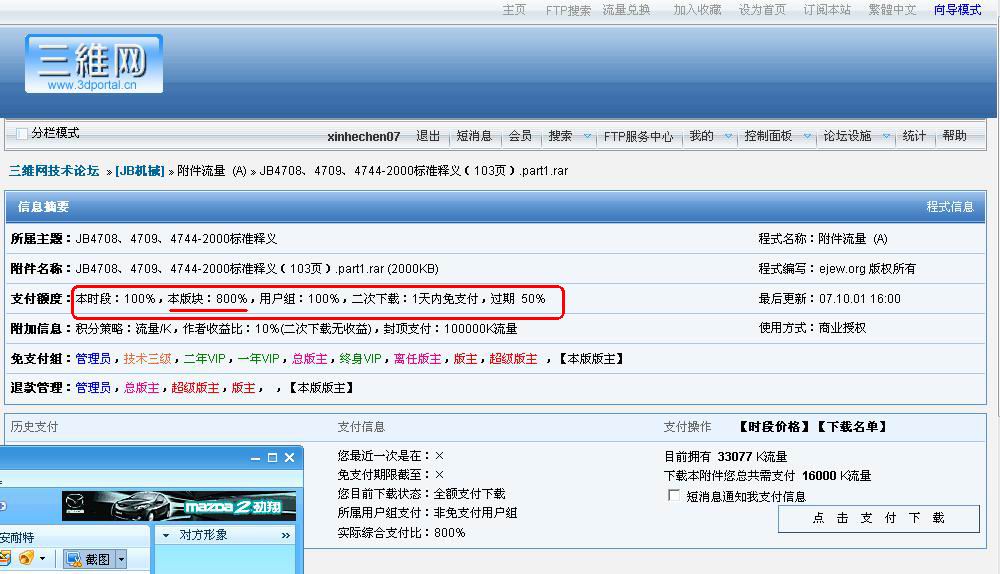Open 【下载名单】 link
This screenshot has height=574, width=1000.
point(851,427)
